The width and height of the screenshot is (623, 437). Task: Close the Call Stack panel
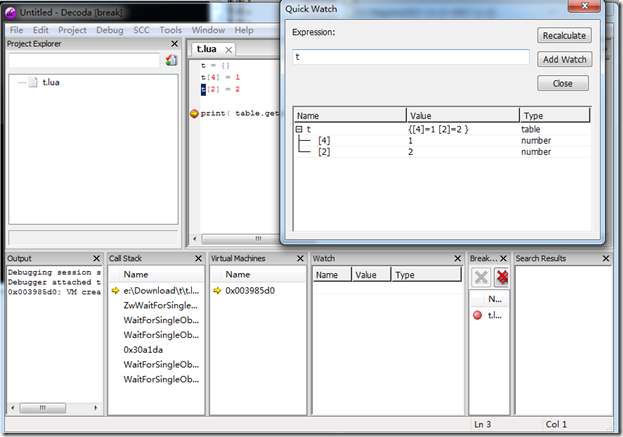click(x=199, y=259)
